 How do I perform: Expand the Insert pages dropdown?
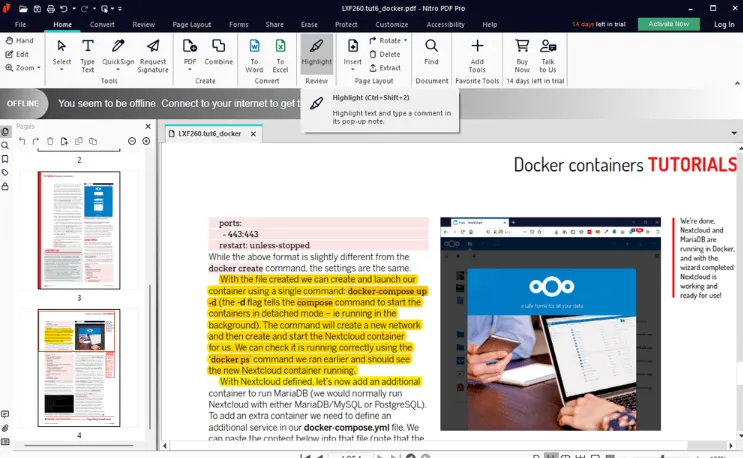point(353,70)
